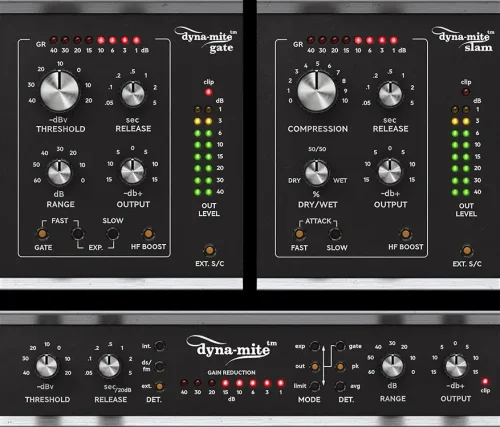Select ext. detector on bottom unit

tap(160, 386)
